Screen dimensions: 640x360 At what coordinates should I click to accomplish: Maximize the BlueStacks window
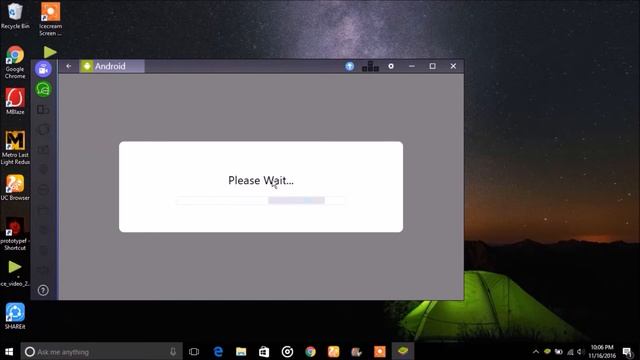point(433,66)
